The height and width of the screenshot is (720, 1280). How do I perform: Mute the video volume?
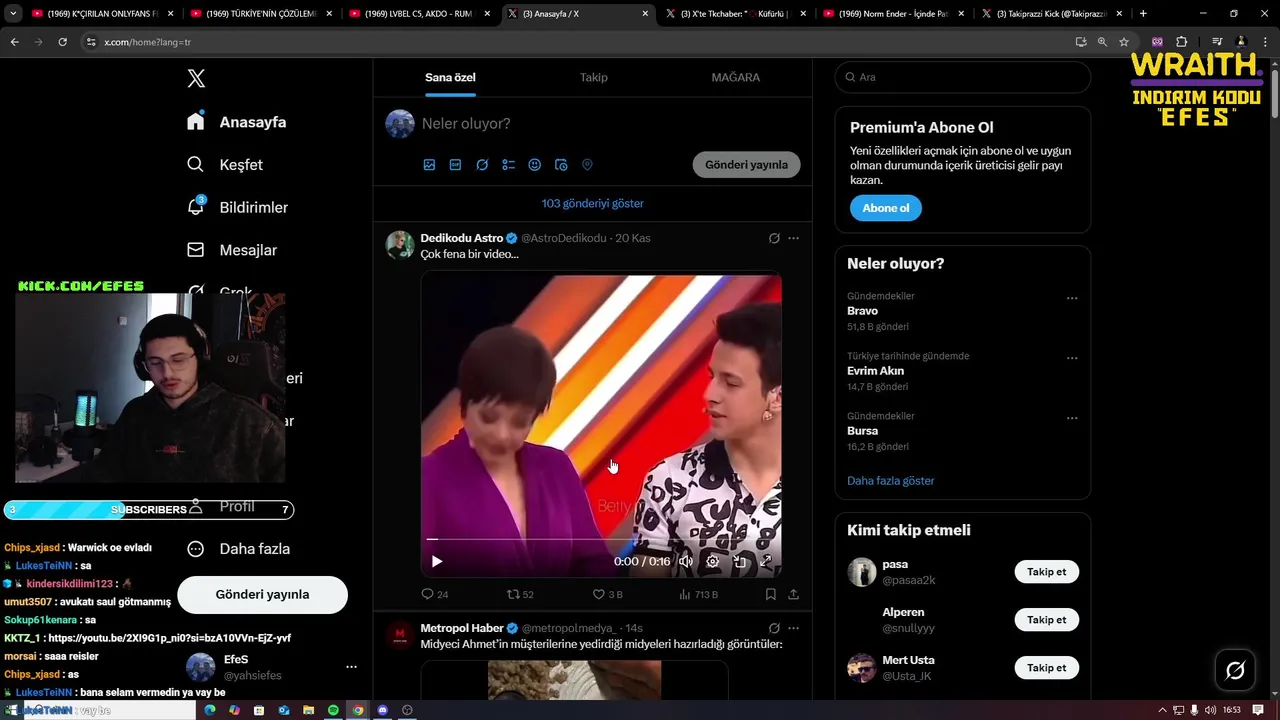point(686,561)
